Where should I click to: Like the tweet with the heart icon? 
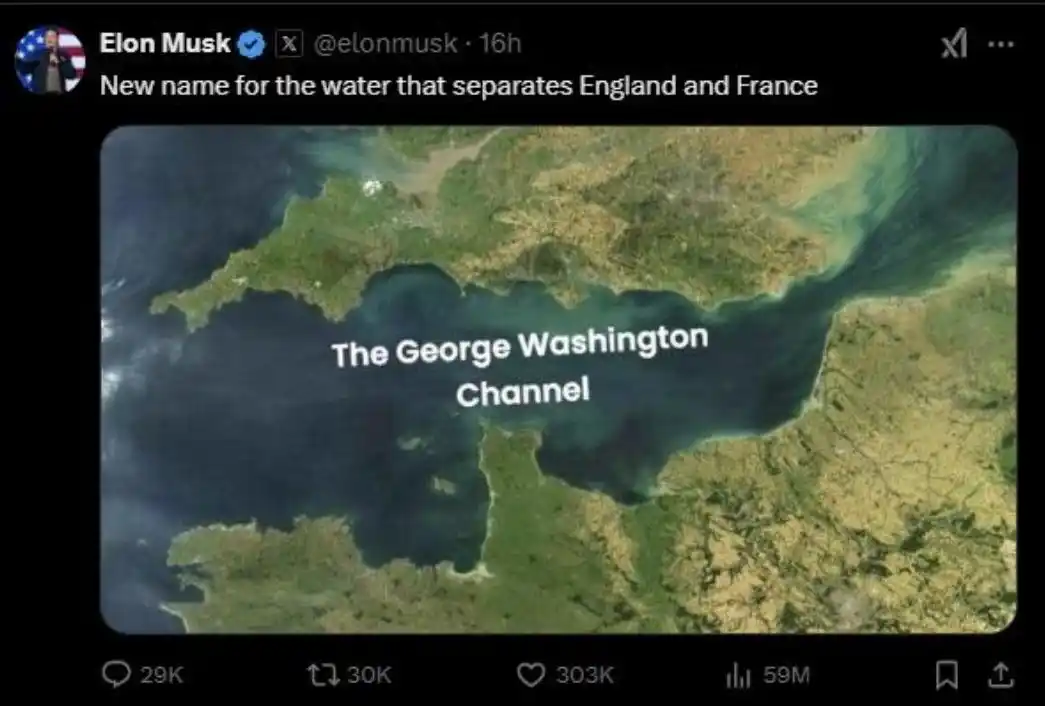[x=531, y=676]
